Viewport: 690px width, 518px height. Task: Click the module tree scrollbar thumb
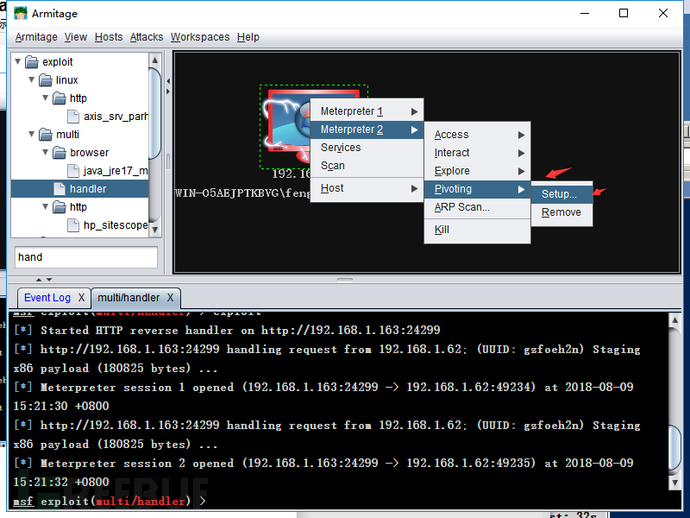pyautogui.click(x=155, y=113)
